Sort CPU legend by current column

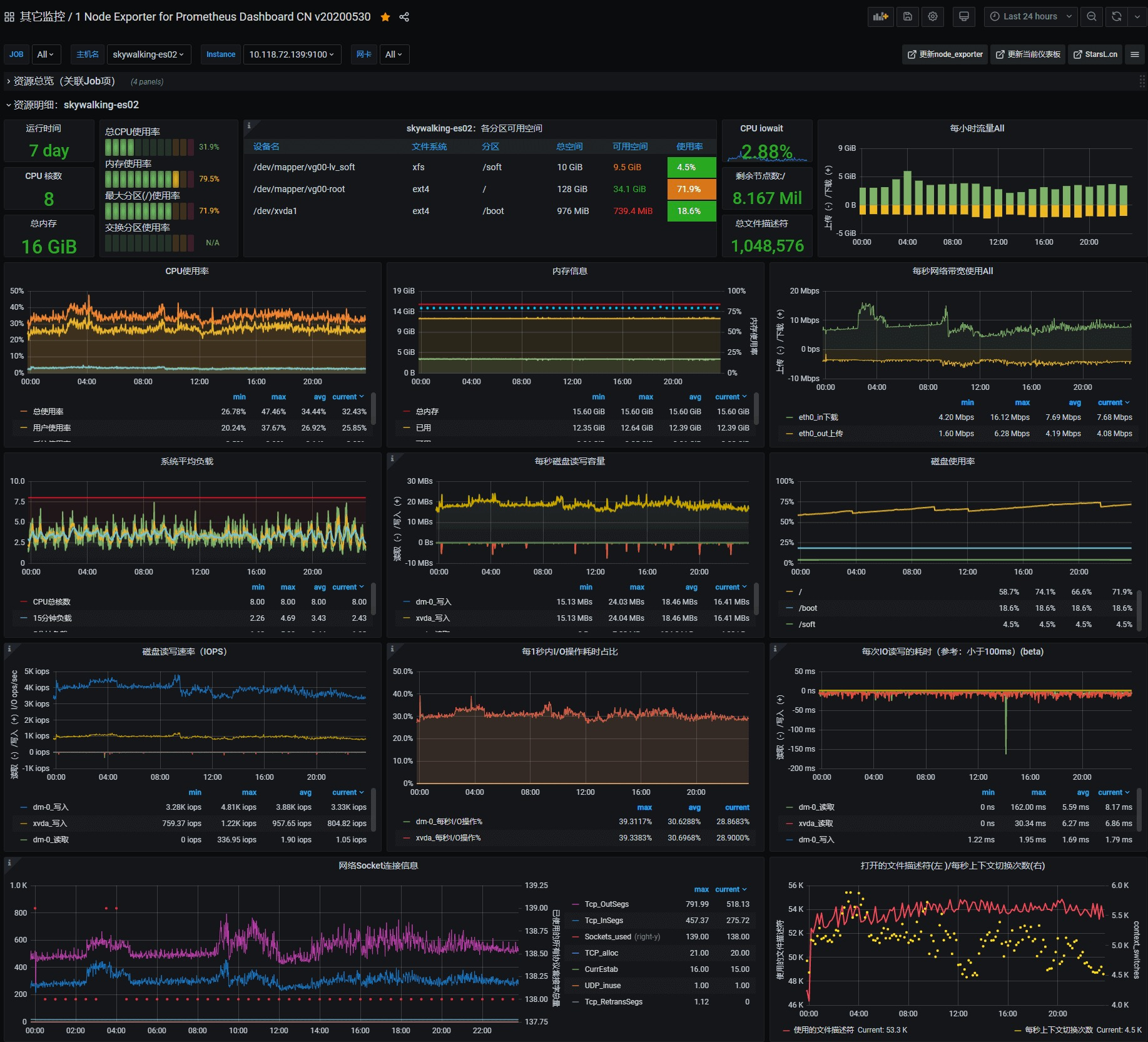pyautogui.click(x=348, y=397)
